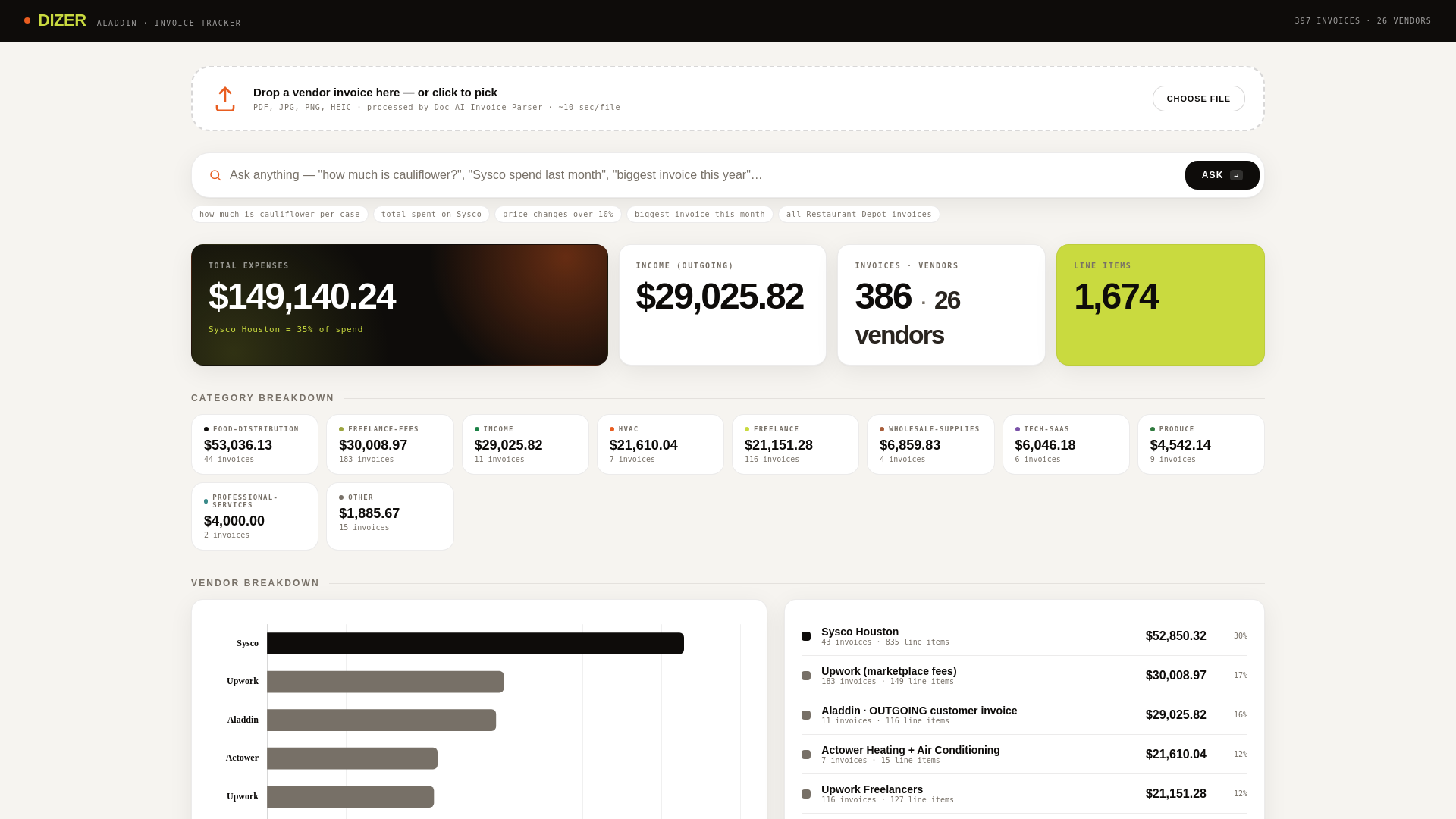Click the Upwork (marketplace fees) vendor name
The width and height of the screenshot is (1456, 819).
[889, 671]
